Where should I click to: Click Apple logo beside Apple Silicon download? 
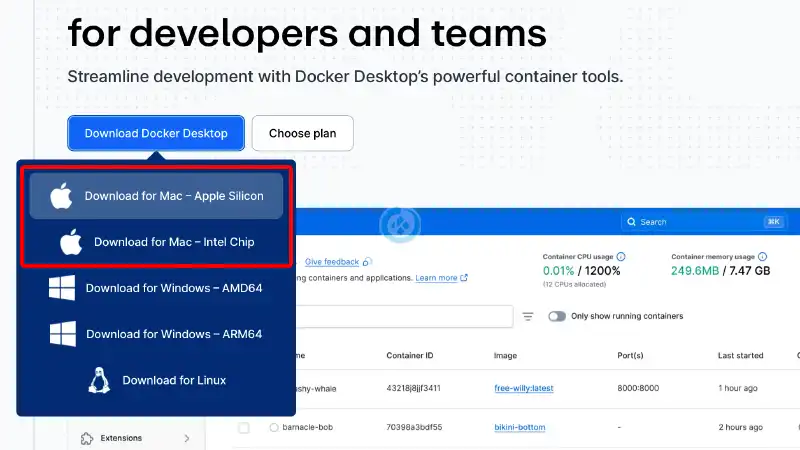(61, 195)
